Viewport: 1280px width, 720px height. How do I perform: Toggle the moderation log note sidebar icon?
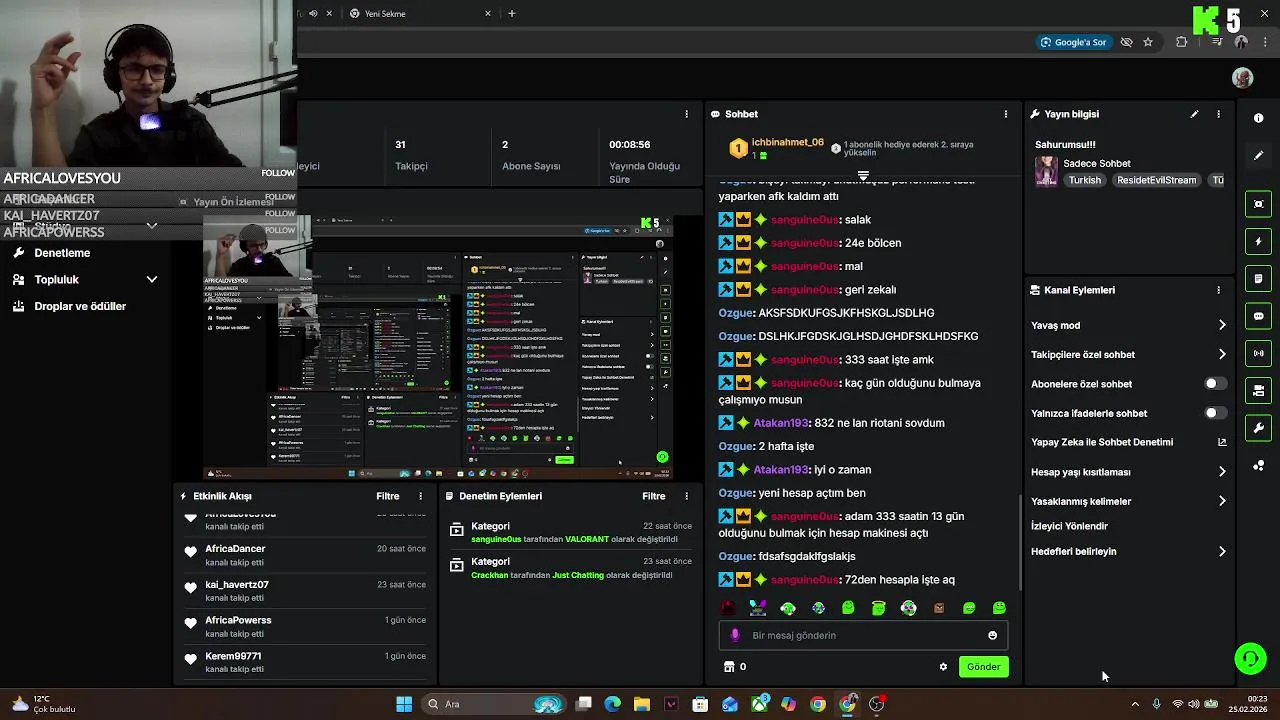coord(1258,278)
